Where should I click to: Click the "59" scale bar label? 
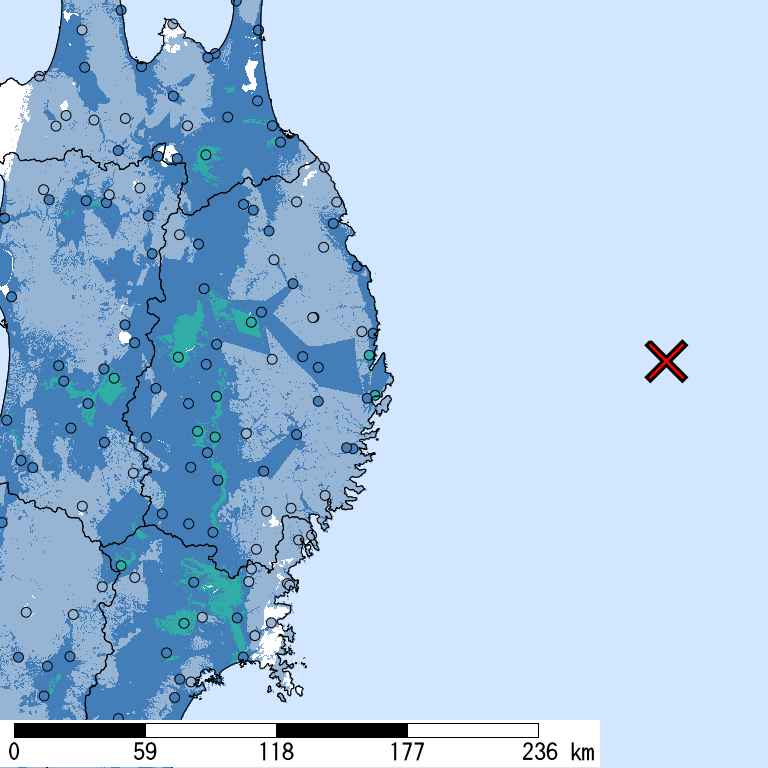[x=145, y=752]
